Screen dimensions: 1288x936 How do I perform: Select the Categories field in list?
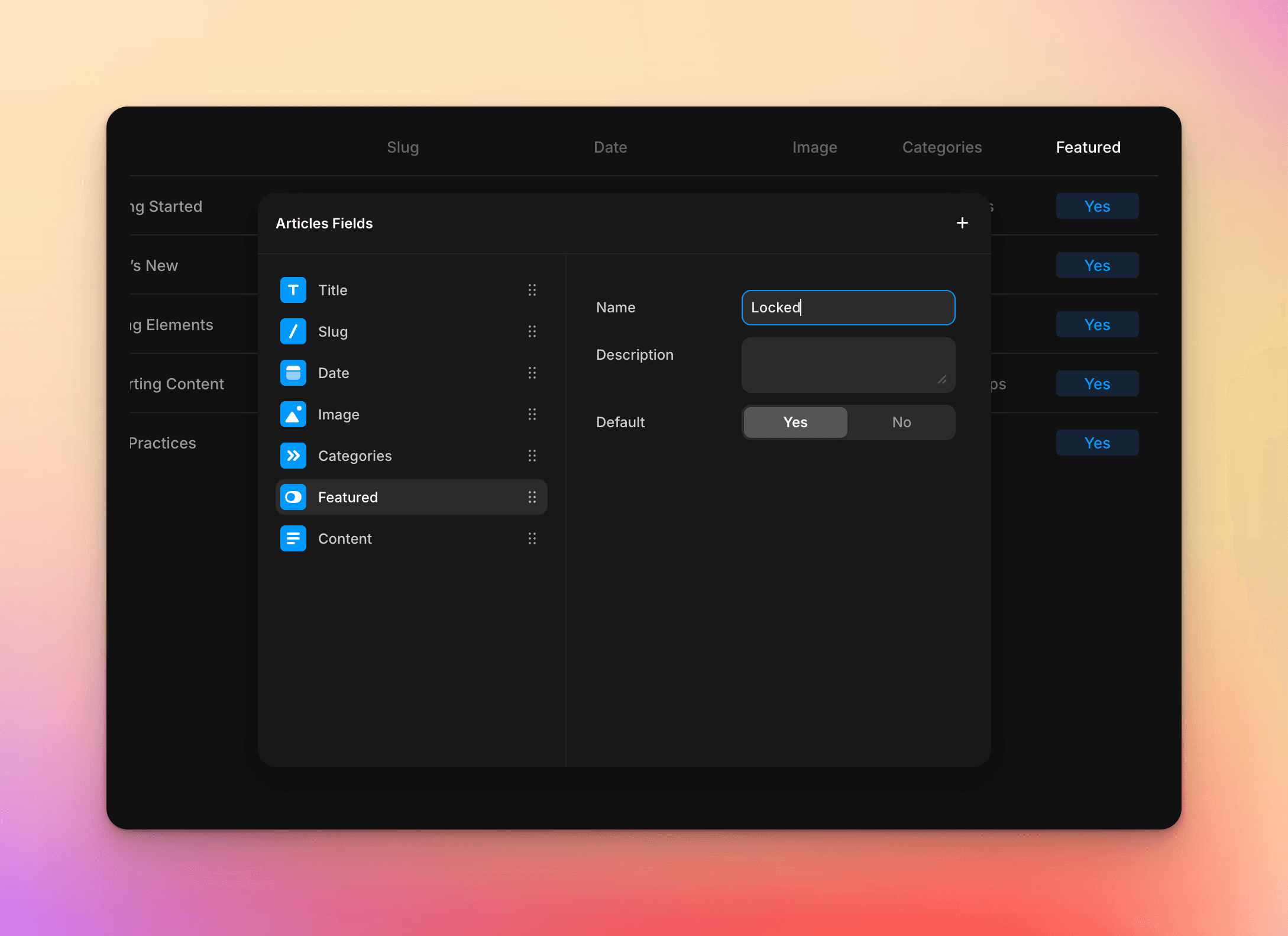coord(412,456)
